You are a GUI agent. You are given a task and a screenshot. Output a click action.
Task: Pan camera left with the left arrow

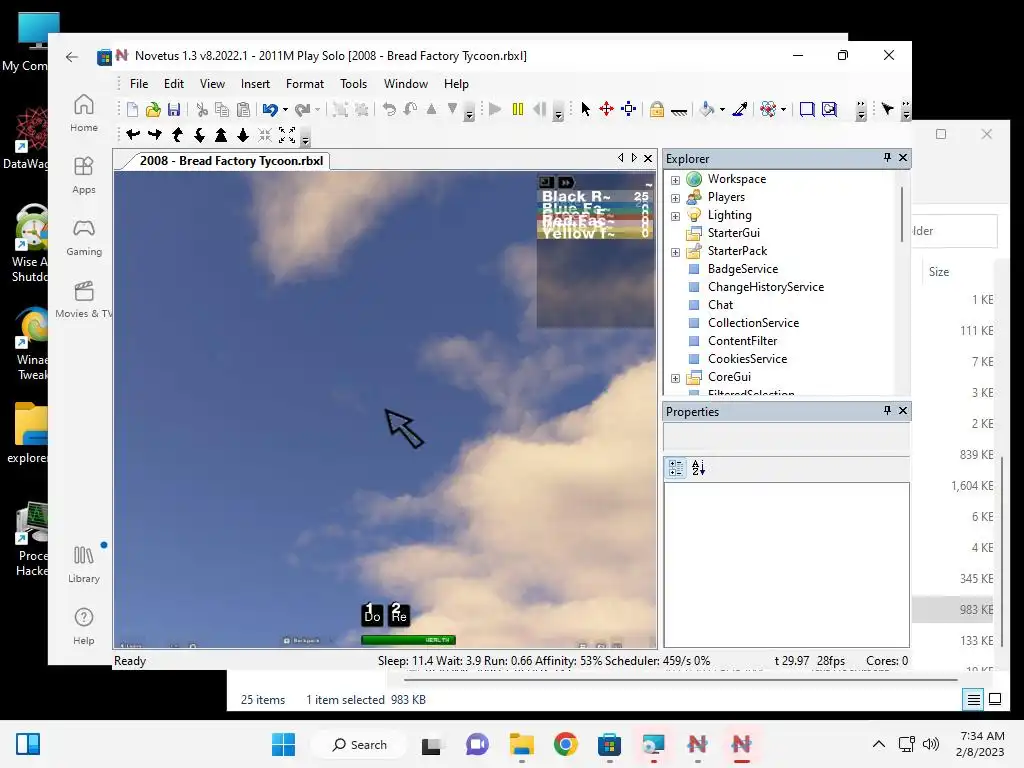133,135
